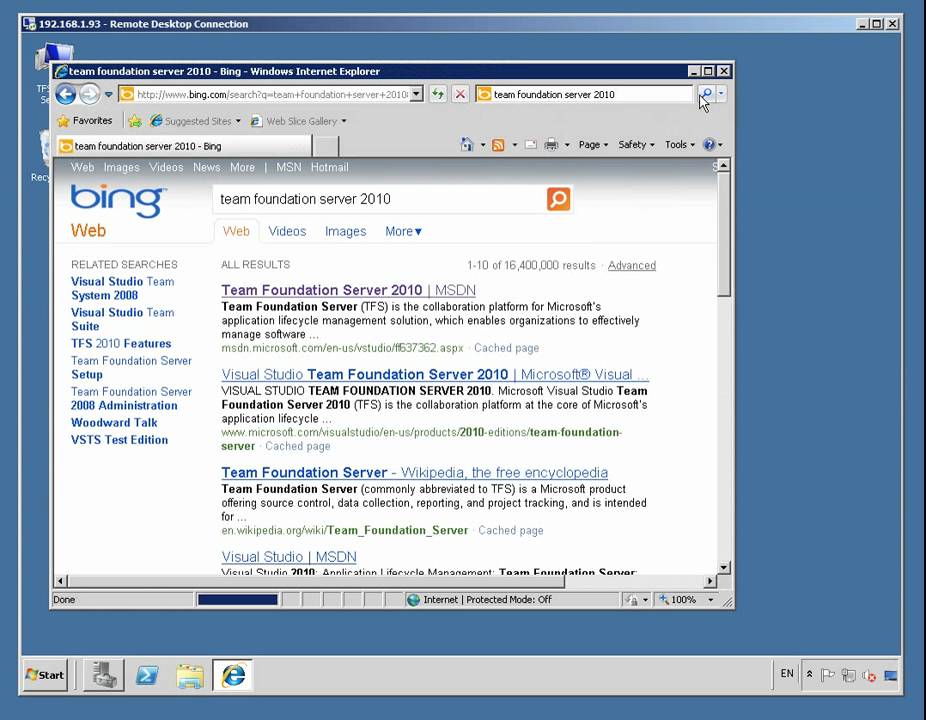The image size is (926, 720).
Task: Click the Bing search text field
Action: (380, 199)
